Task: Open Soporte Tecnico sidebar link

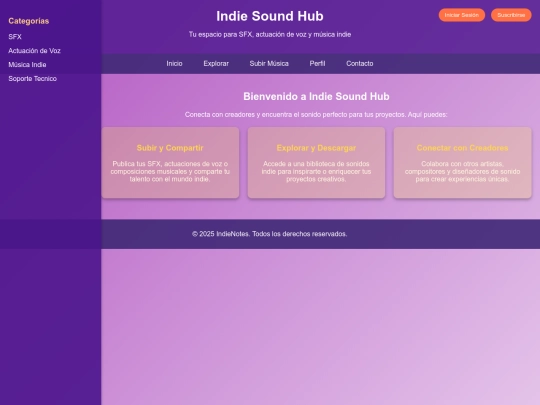Action: coord(33,79)
